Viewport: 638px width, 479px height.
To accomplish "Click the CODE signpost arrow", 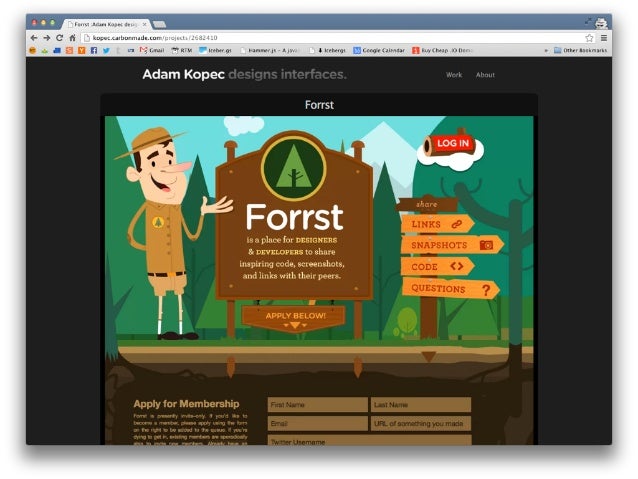I will click(437, 267).
